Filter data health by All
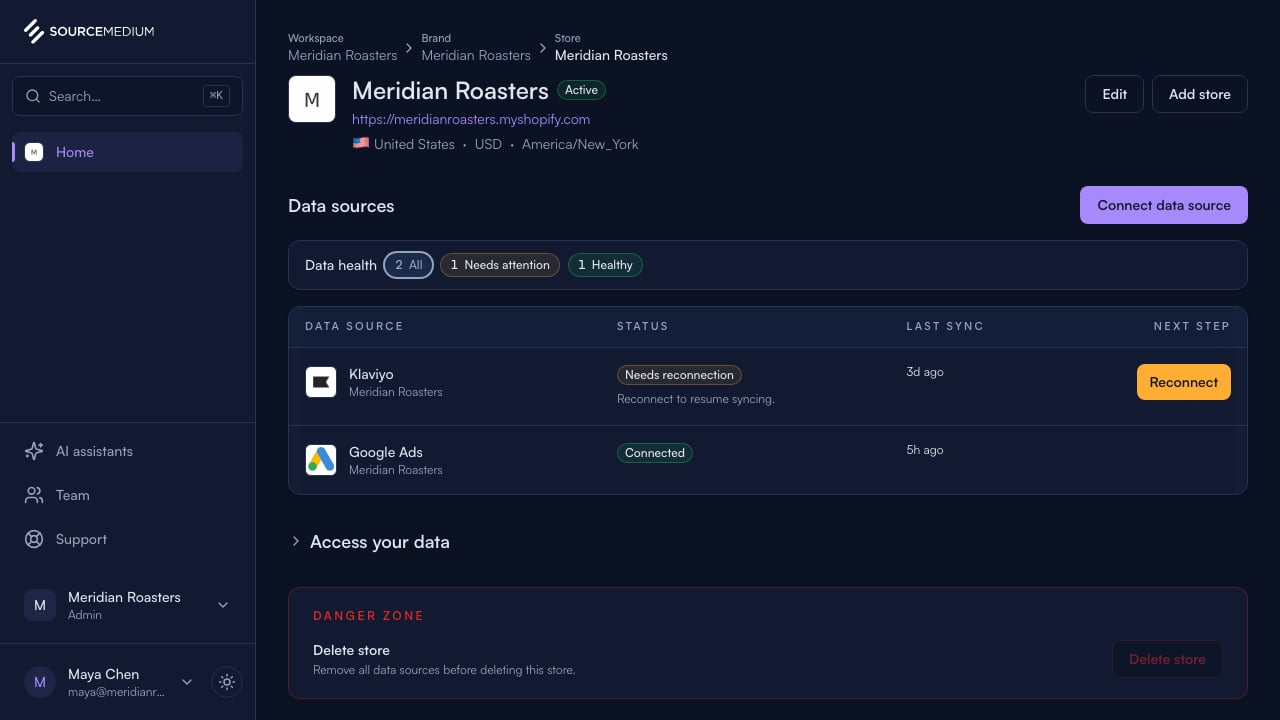The width and height of the screenshot is (1280, 720). coord(408,265)
